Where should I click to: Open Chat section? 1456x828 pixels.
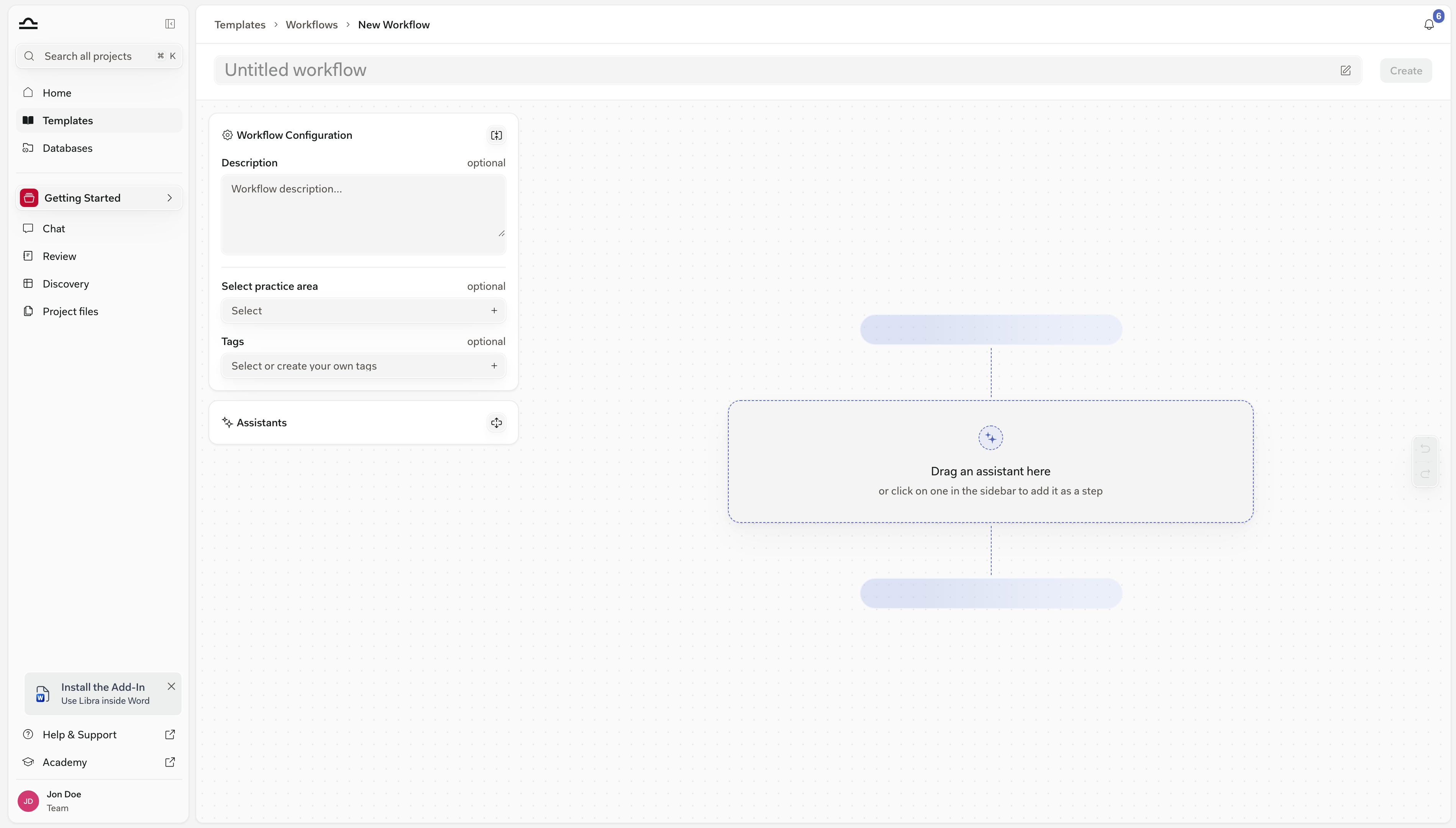point(99,228)
